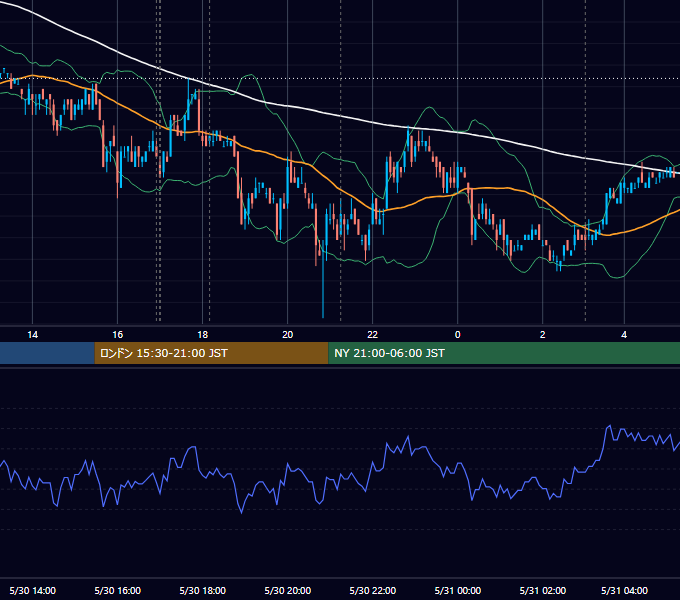Click the 5/31 00:00 date label
This screenshot has width=680, height=600.
pos(458,590)
